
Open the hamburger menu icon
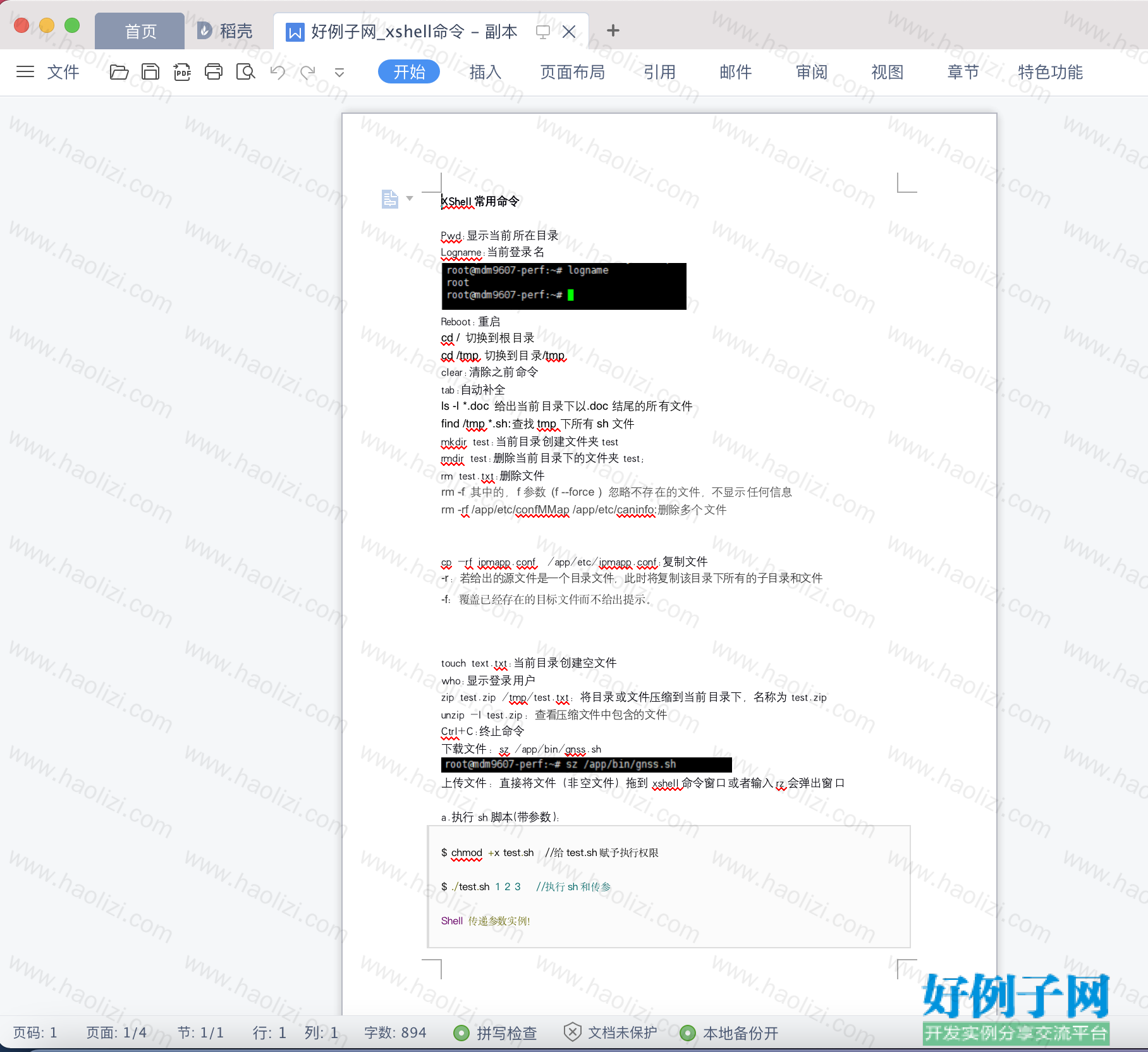tap(25, 71)
